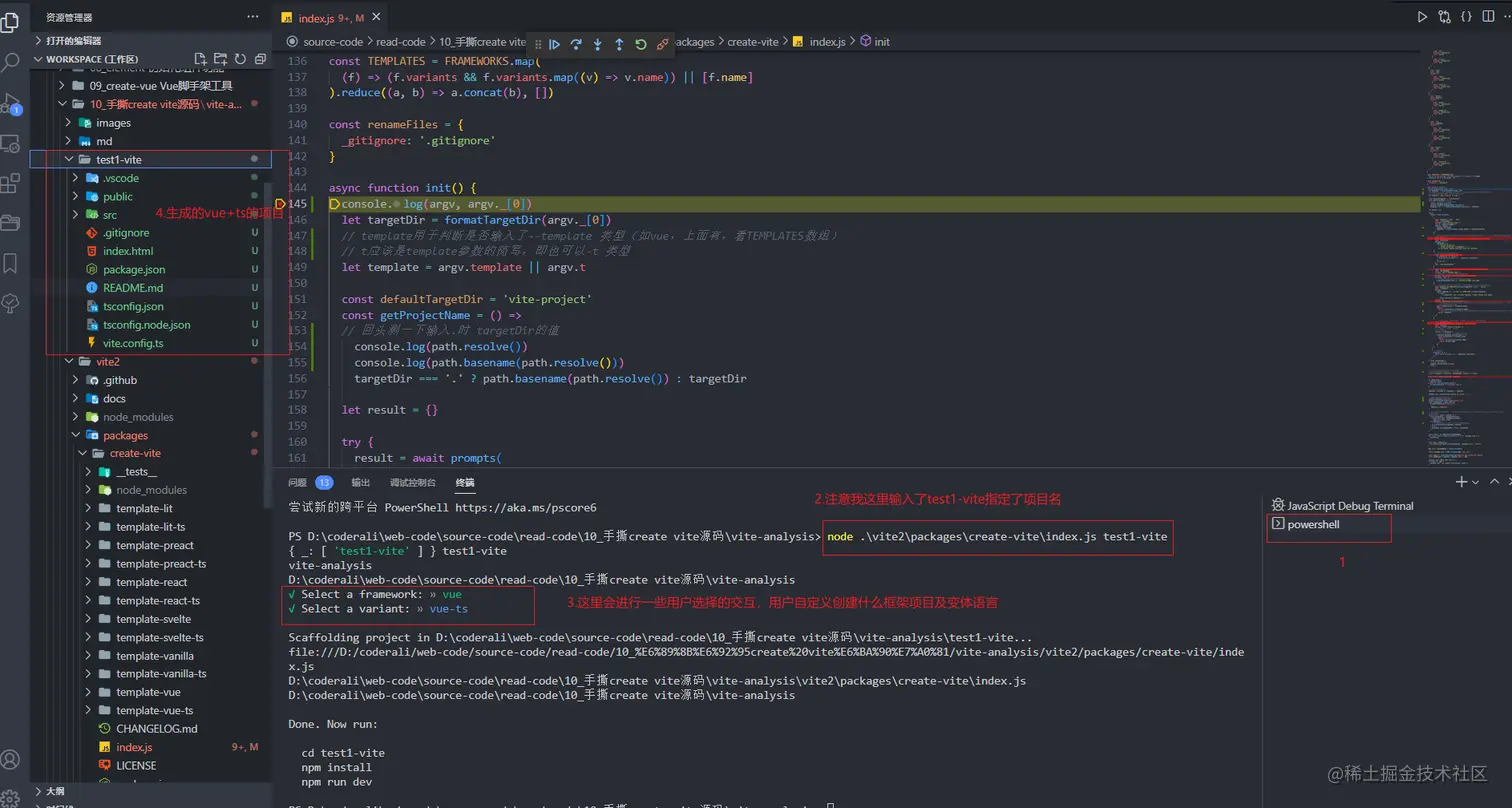
Task: Select the powershell terminal in the list
Action: [1313, 524]
